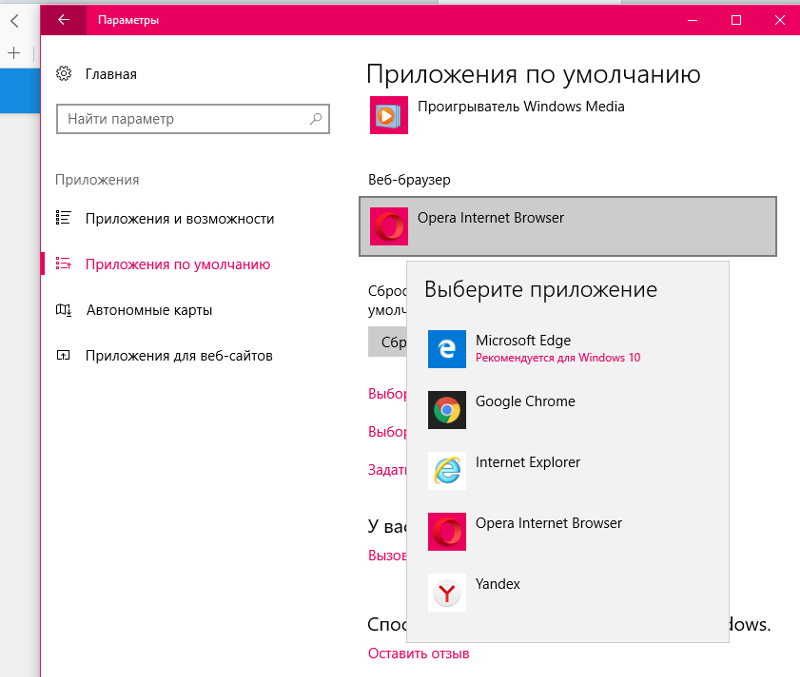Click the back arrow in Параметры title bar

point(64,20)
